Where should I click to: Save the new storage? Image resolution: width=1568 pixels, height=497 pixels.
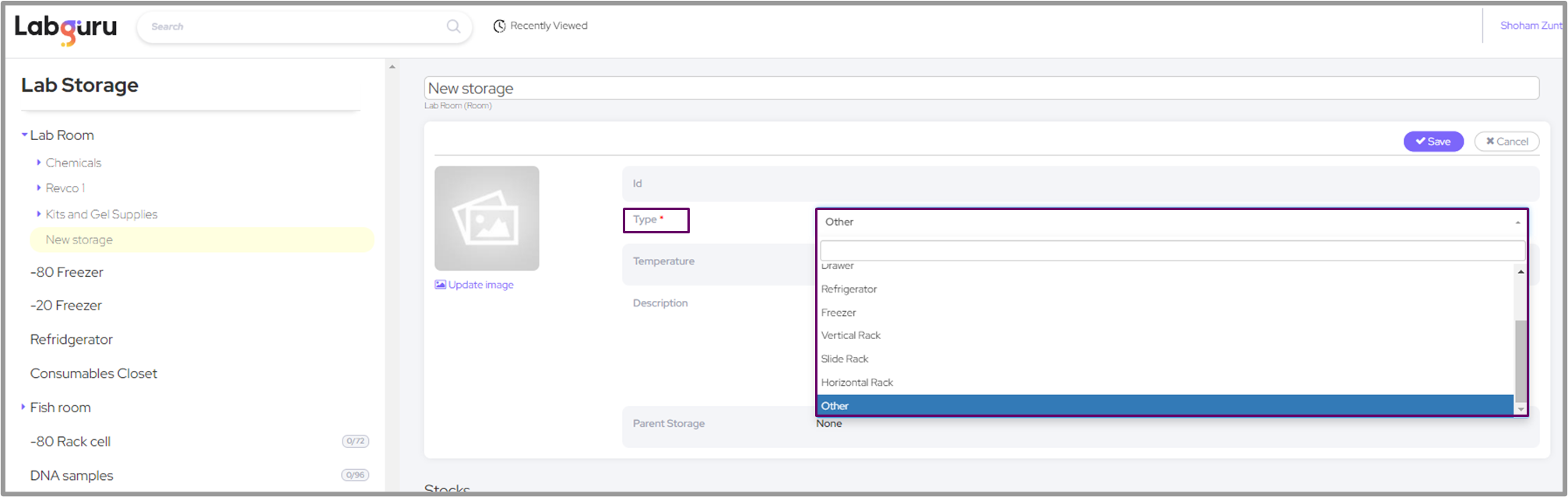click(x=1433, y=142)
